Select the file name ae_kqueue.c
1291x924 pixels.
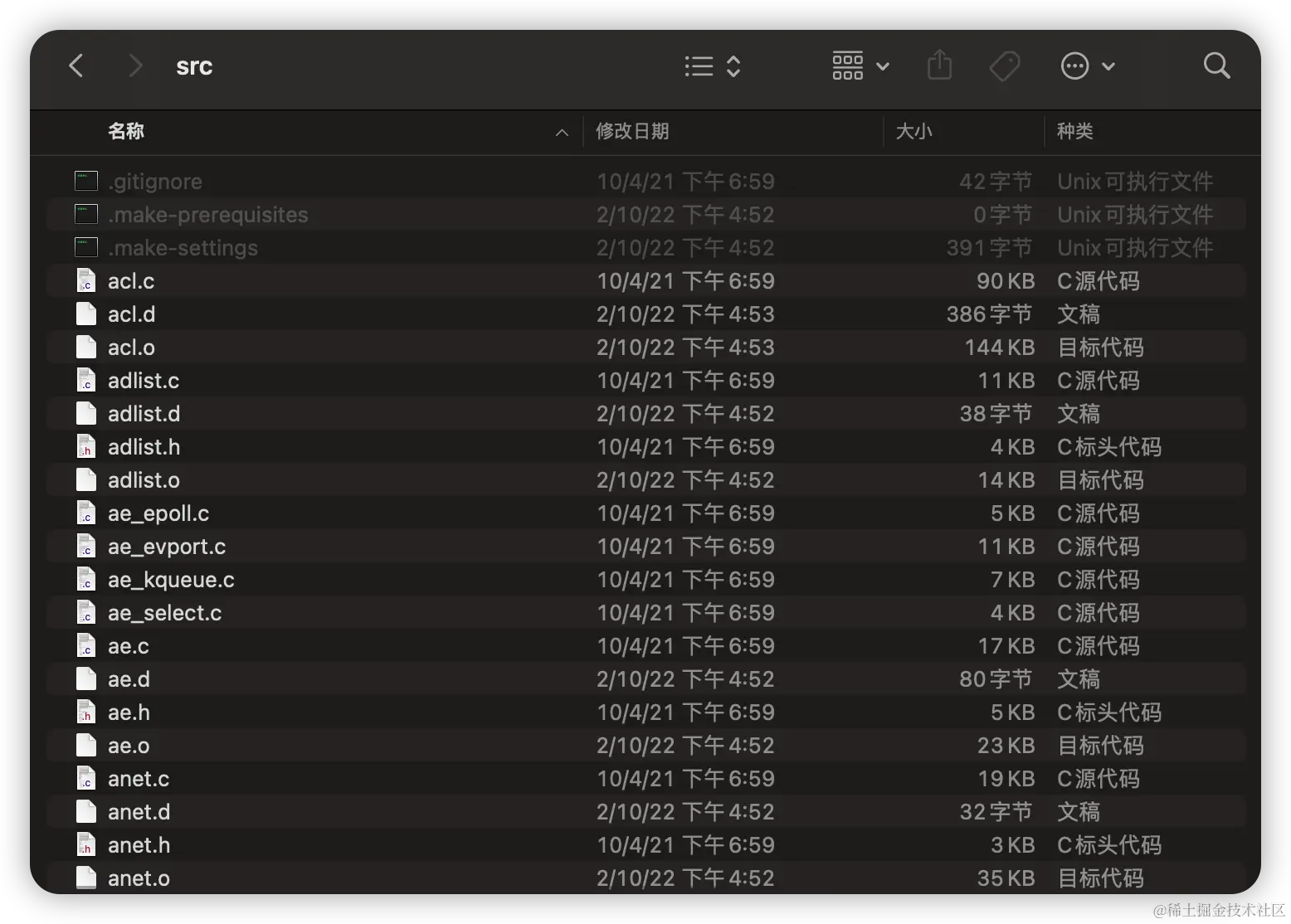(171, 580)
